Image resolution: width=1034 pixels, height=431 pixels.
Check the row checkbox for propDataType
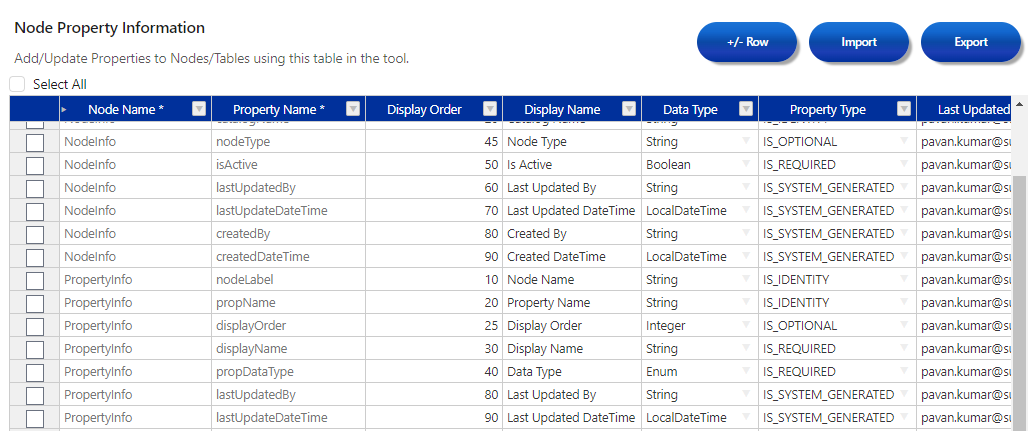point(34,373)
